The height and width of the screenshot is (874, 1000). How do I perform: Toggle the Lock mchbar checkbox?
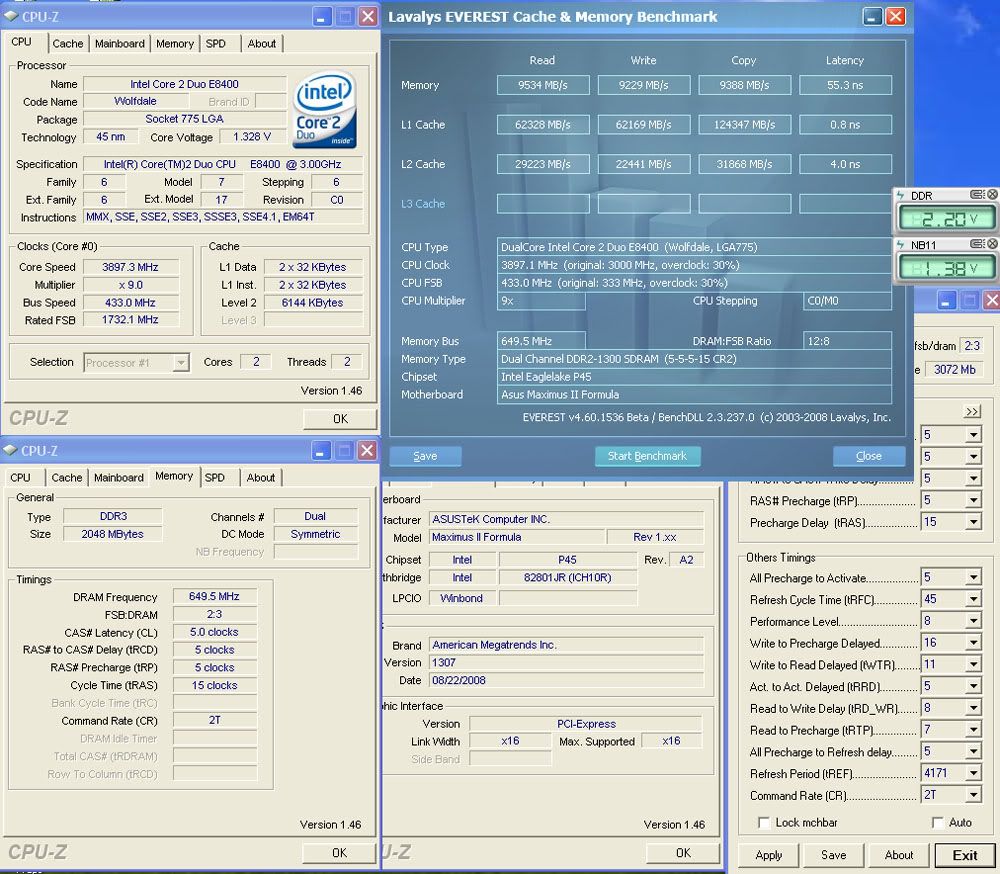coord(763,823)
